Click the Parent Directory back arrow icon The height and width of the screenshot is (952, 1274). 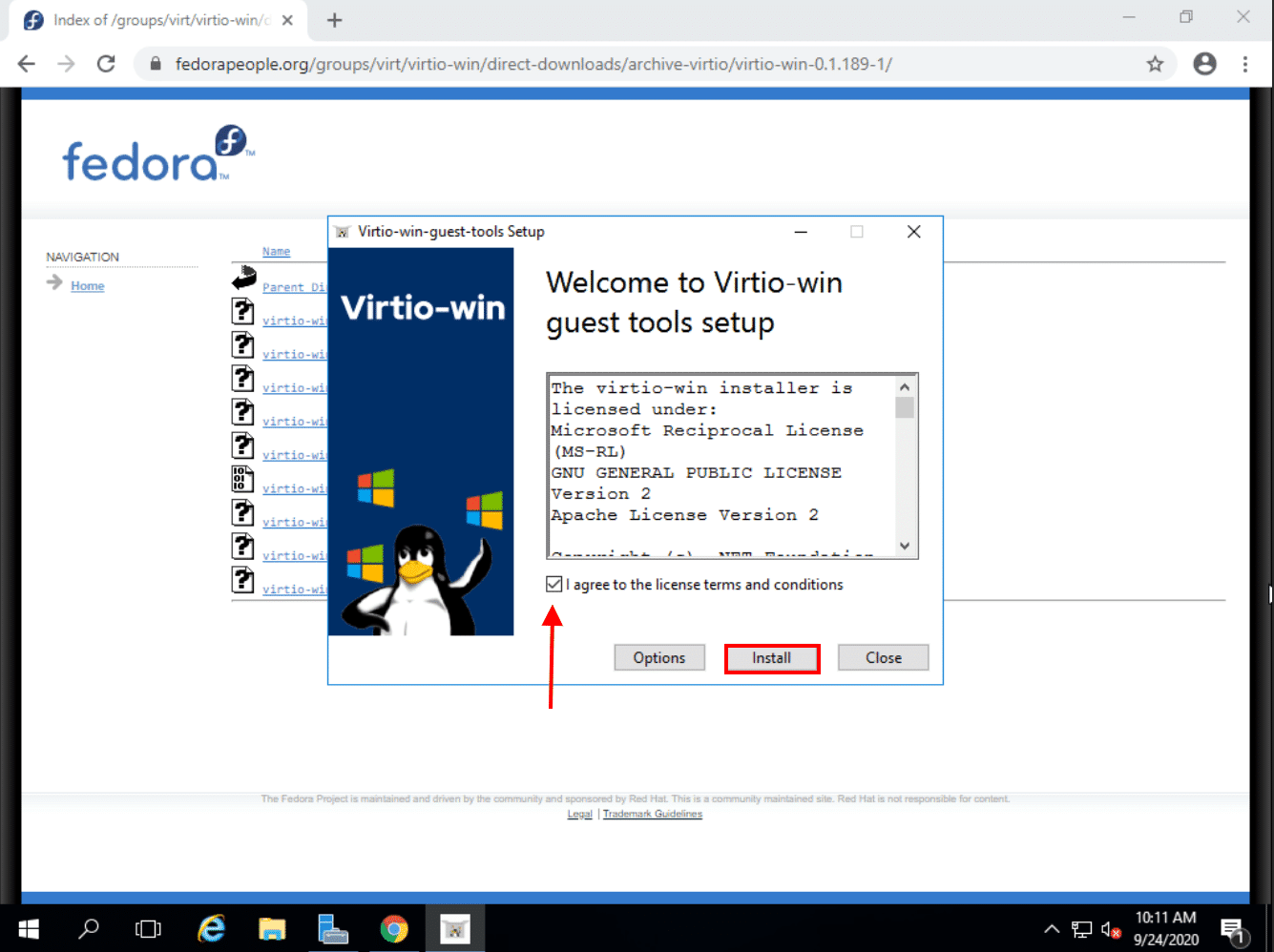[x=243, y=279]
